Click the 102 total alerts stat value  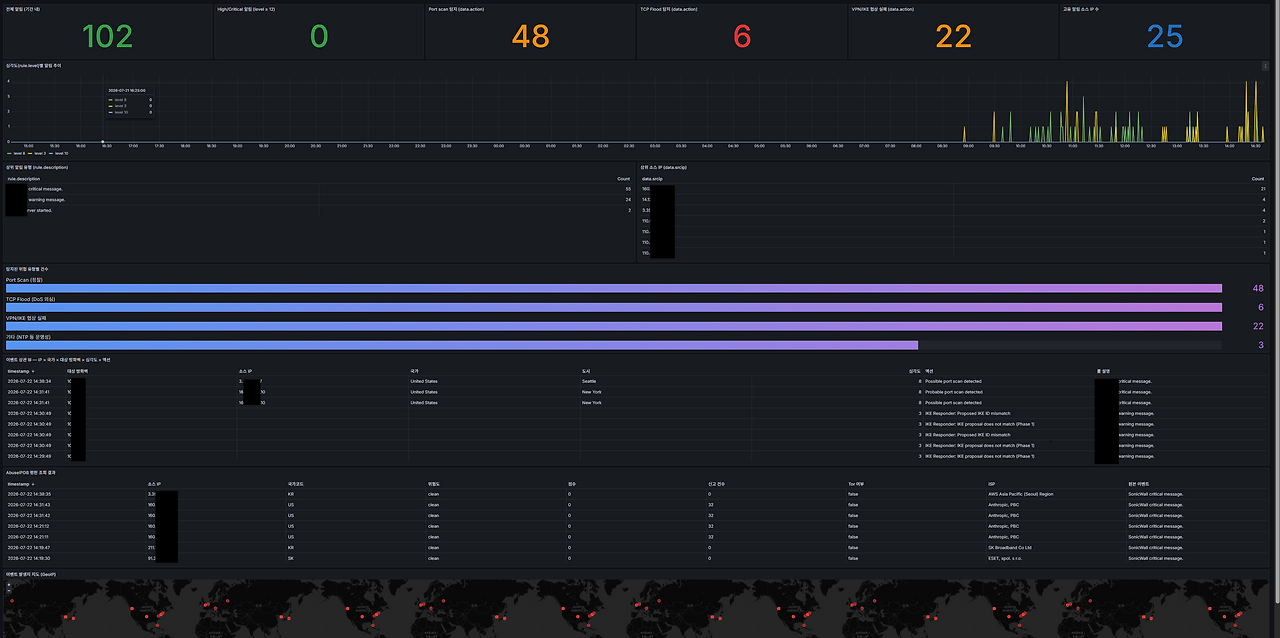click(107, 36)
